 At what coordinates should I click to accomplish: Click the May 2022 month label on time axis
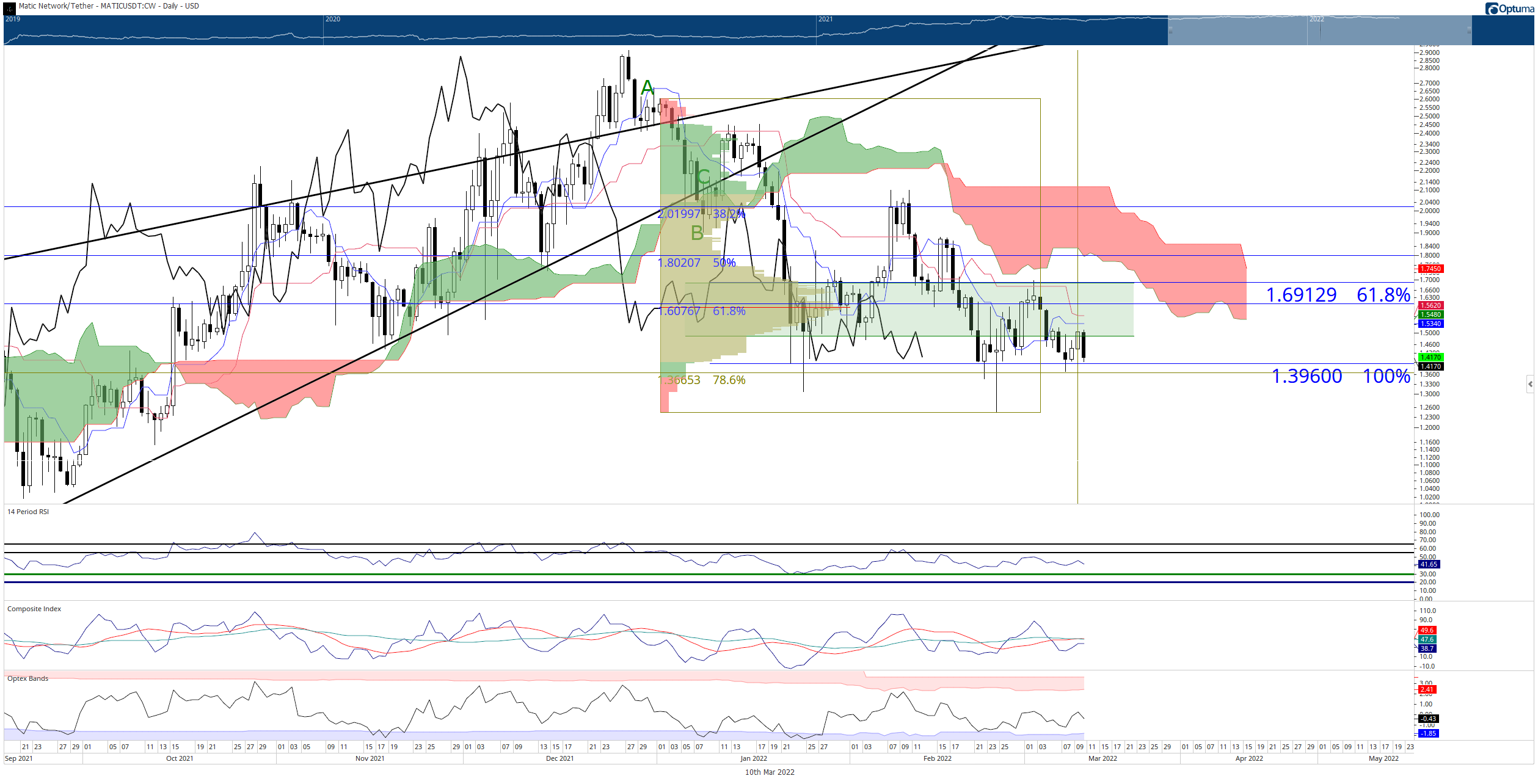(x=1383, y=758)
